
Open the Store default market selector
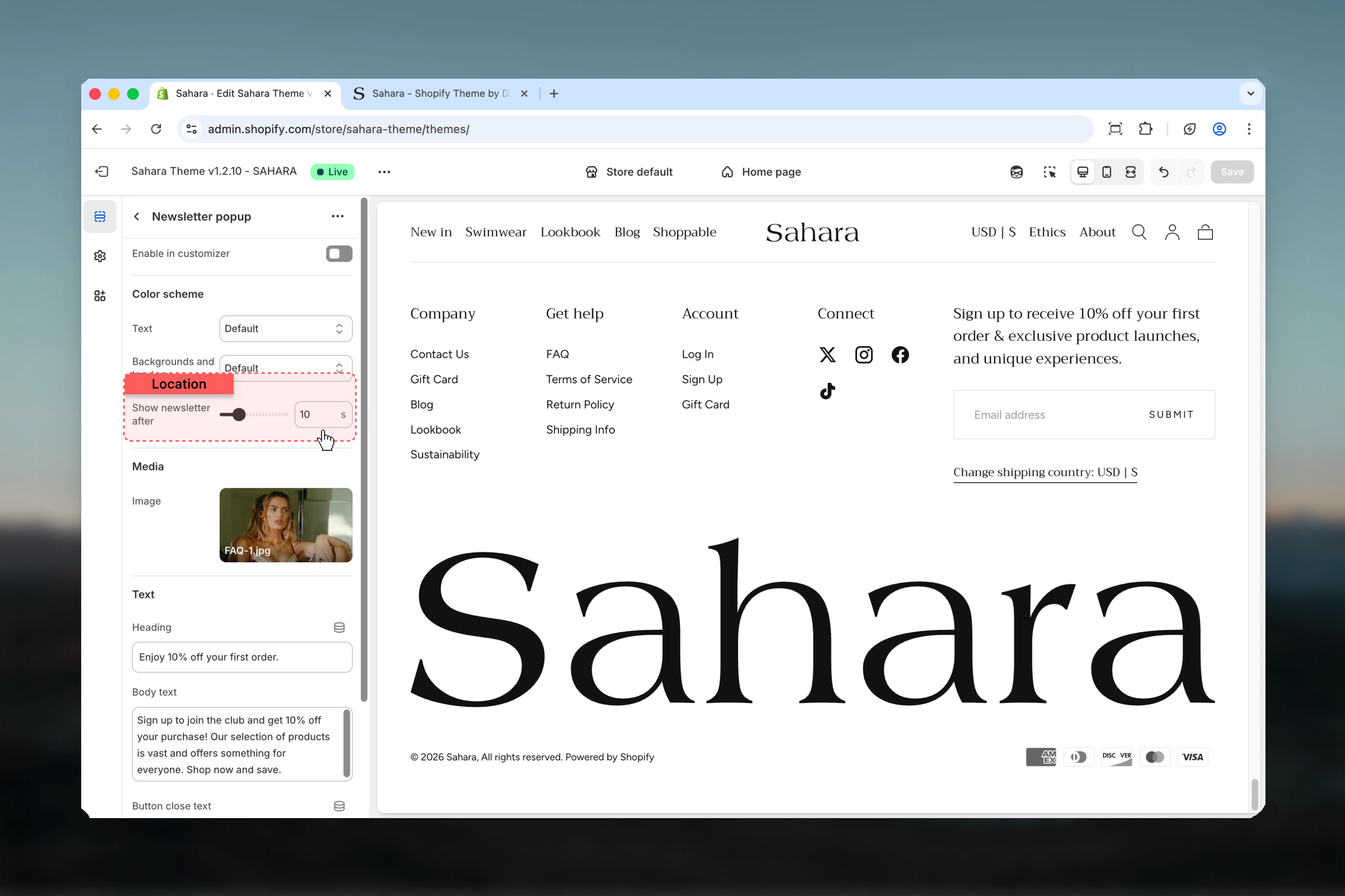(629, 172)
